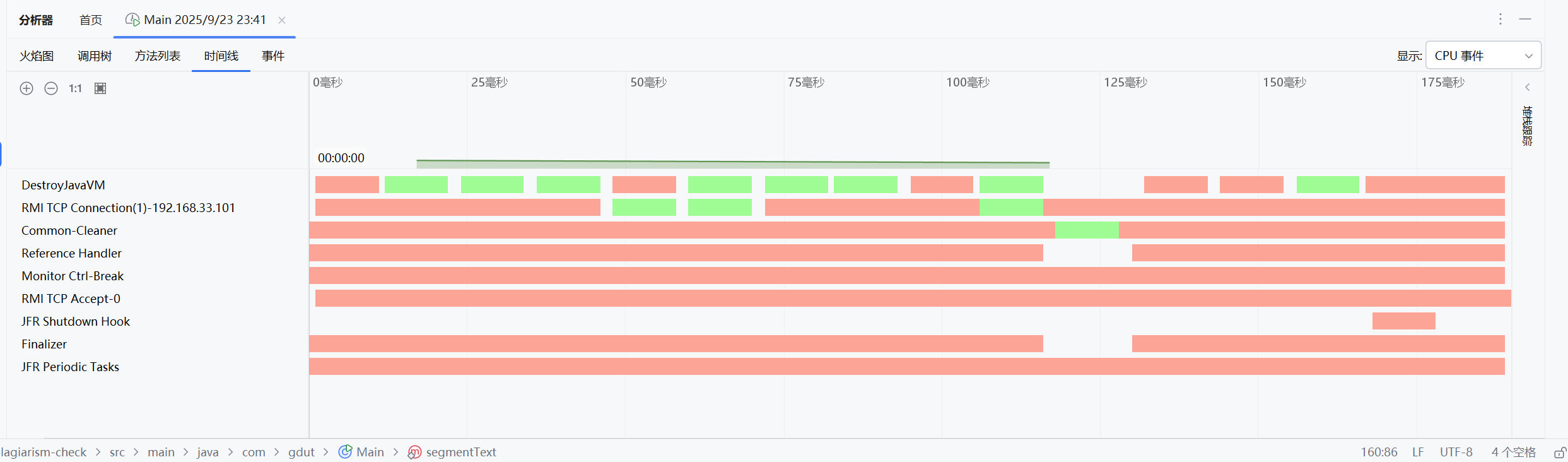Click the read-only lock icon in status bar
This screenshot has height=462, width=1568.
click(1560, 453)
